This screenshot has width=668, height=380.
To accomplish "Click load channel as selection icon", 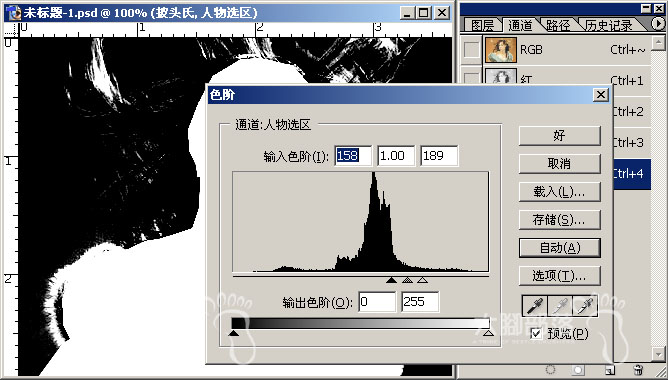I will 550,370.
